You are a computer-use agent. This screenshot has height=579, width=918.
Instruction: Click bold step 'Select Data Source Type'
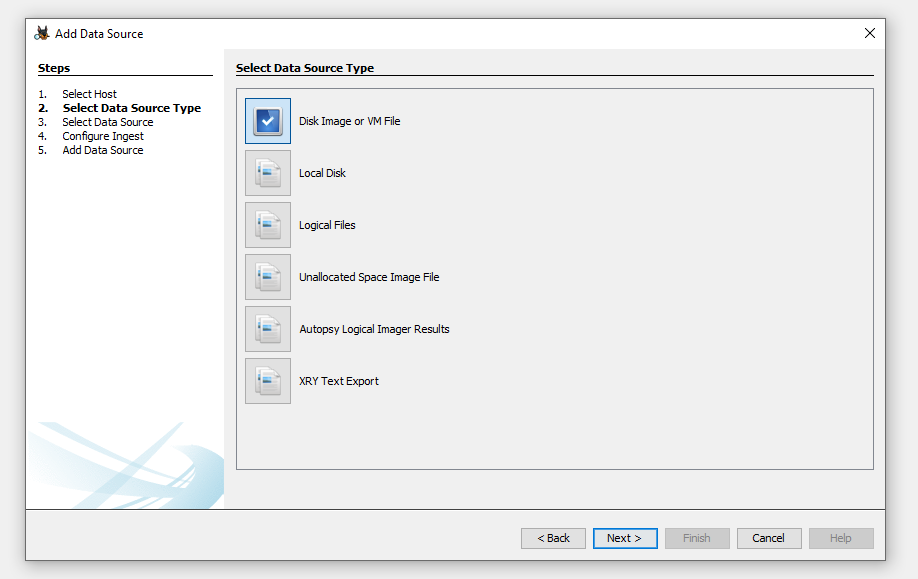click(132, 108)
